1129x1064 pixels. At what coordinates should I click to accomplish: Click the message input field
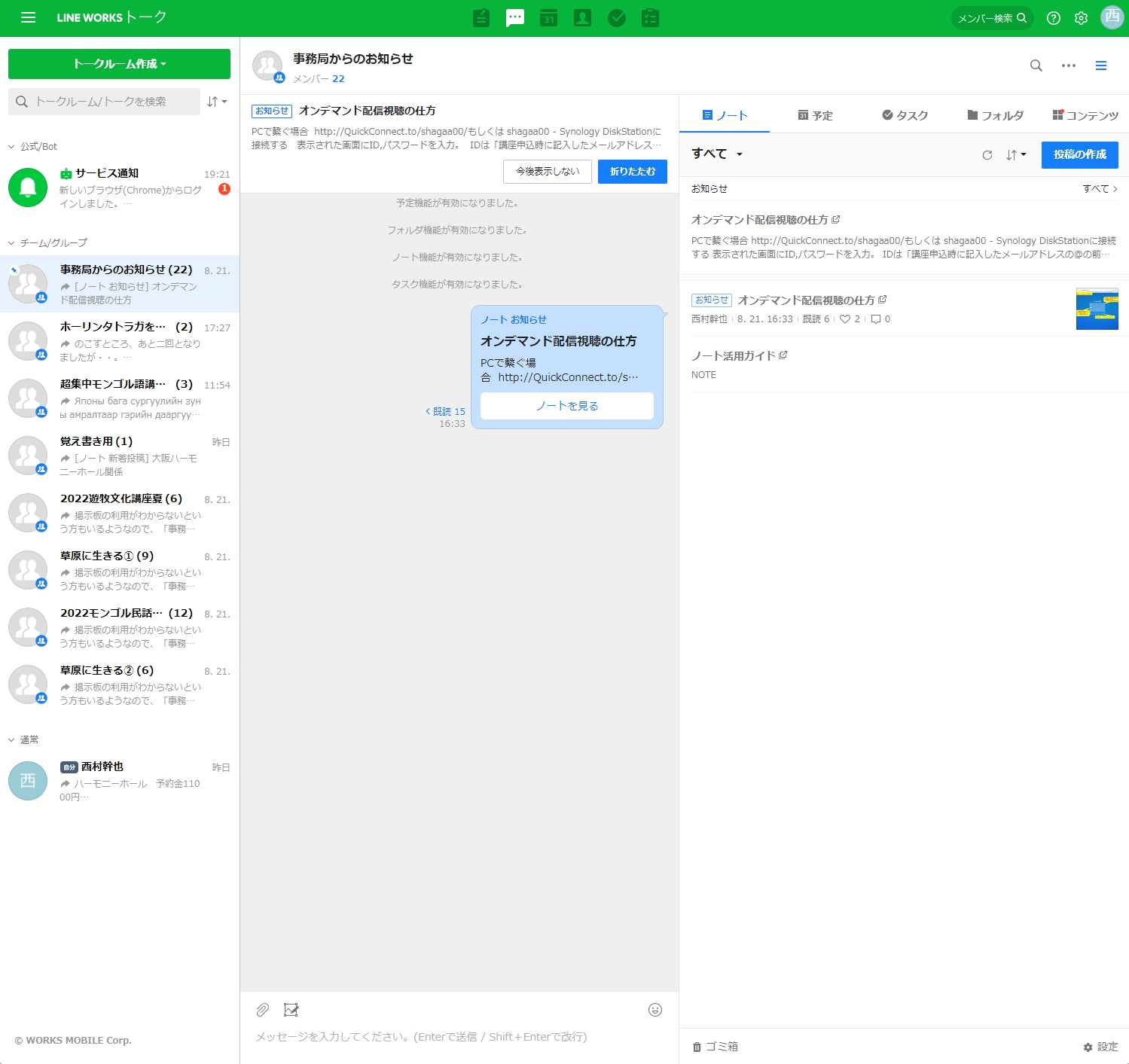[452, 1037]
